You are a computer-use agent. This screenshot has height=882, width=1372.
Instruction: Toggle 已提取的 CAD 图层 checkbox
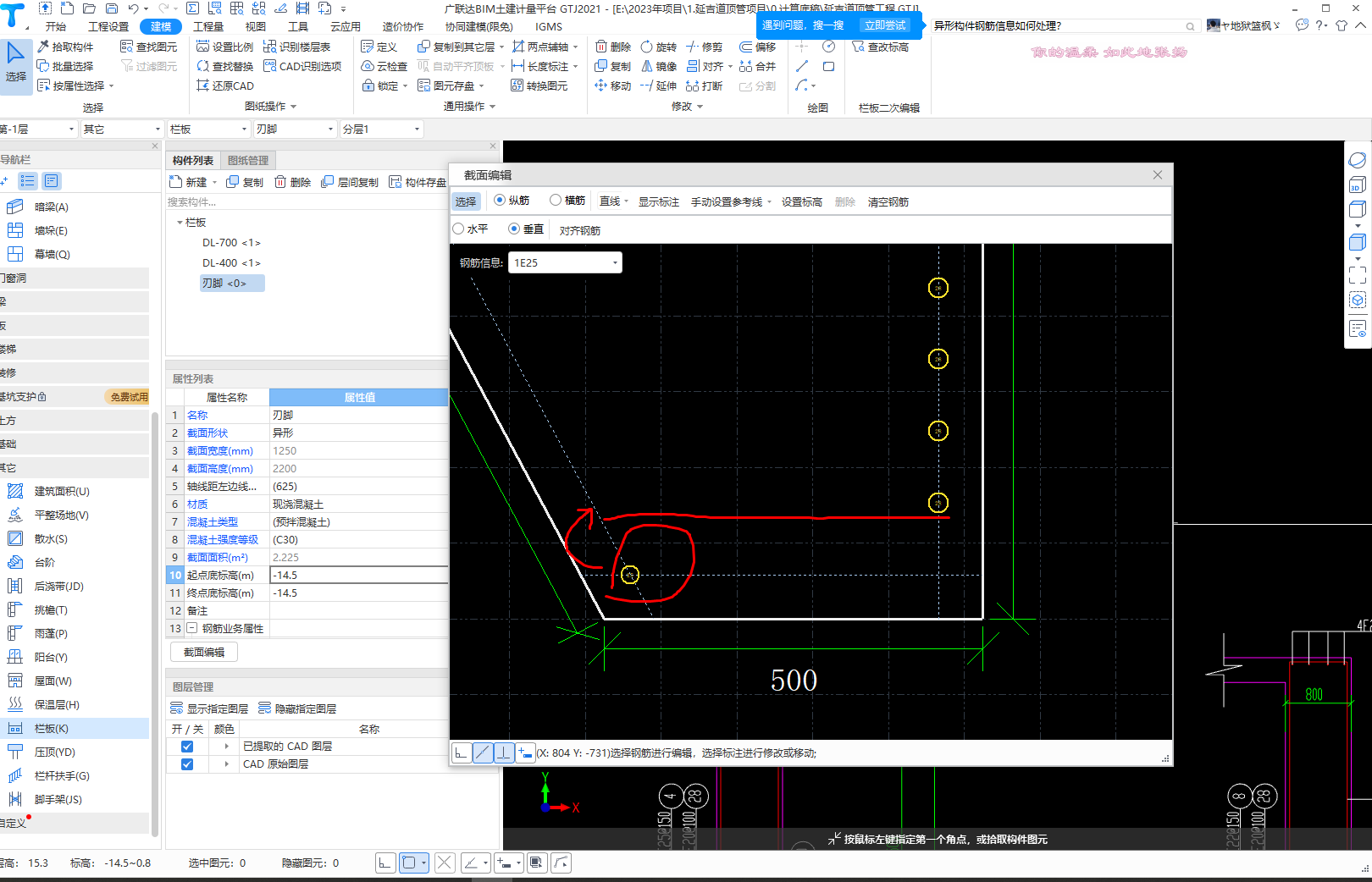point(187,747)
